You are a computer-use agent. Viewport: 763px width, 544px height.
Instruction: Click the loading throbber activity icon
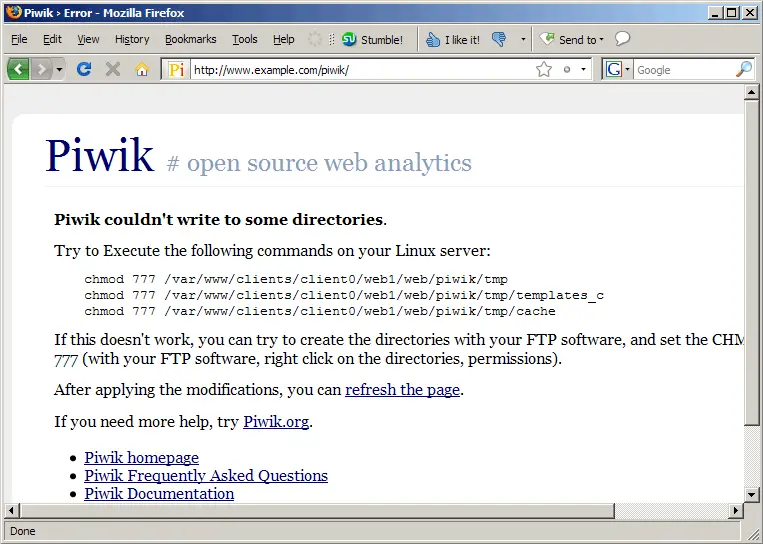point(315,39)
